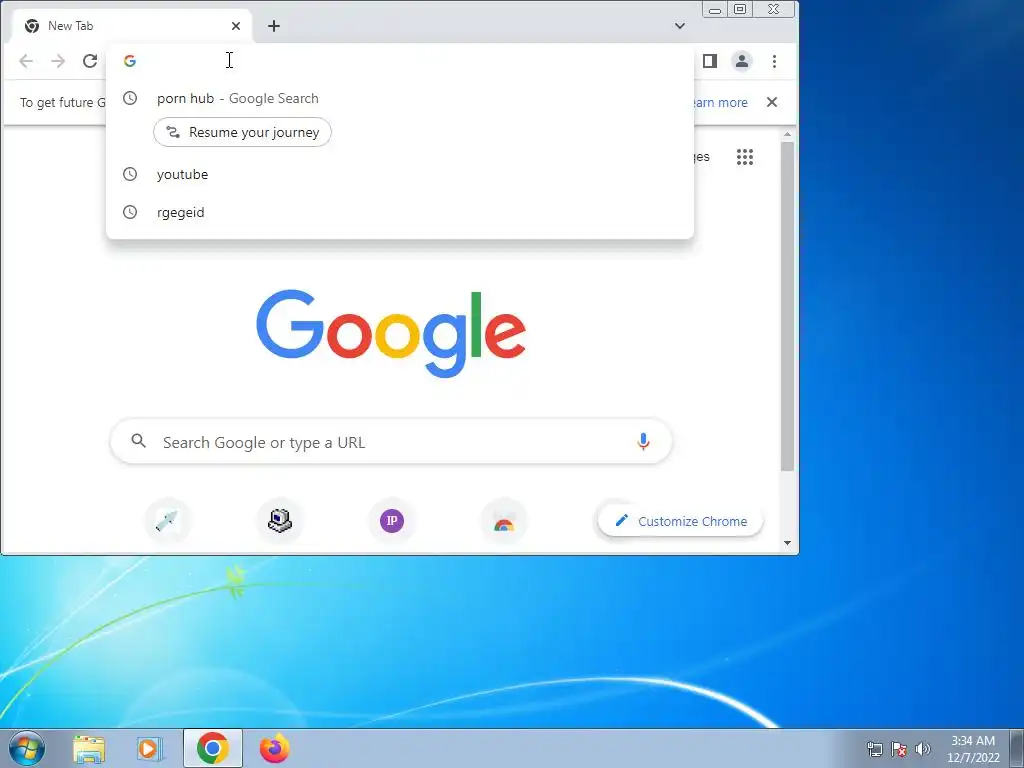Open the Action Center flag icon
The width and height of the screenshot is (1024, 768).
pos(899,749)
